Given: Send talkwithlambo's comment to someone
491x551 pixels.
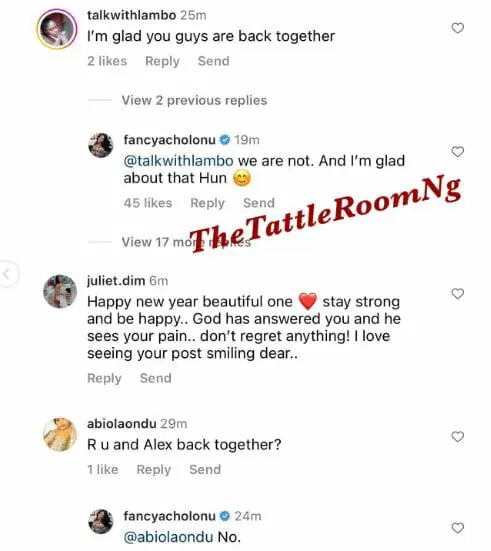Looking at the screenshot, I should click(213, 61).
